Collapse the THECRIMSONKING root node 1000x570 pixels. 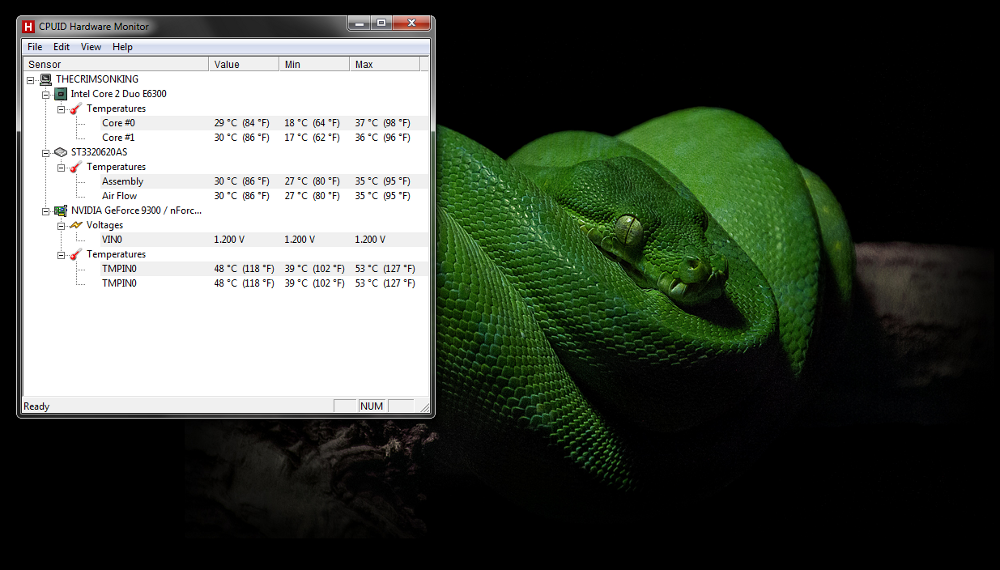31,80
